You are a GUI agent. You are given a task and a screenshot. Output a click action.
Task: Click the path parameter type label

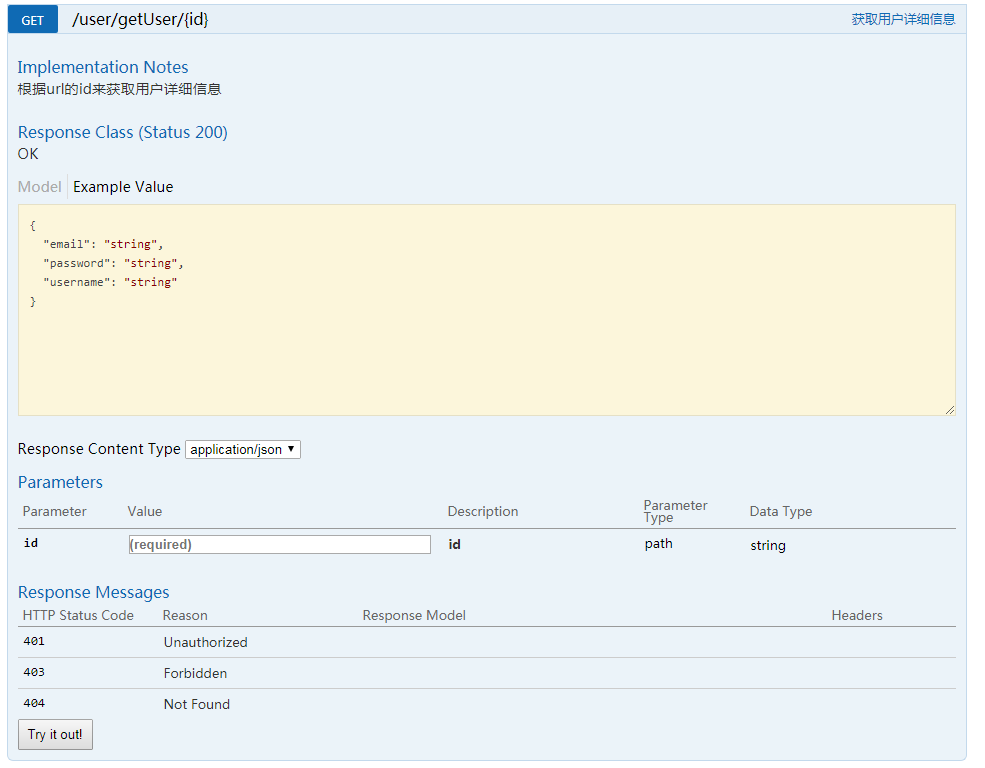point(658,543)
